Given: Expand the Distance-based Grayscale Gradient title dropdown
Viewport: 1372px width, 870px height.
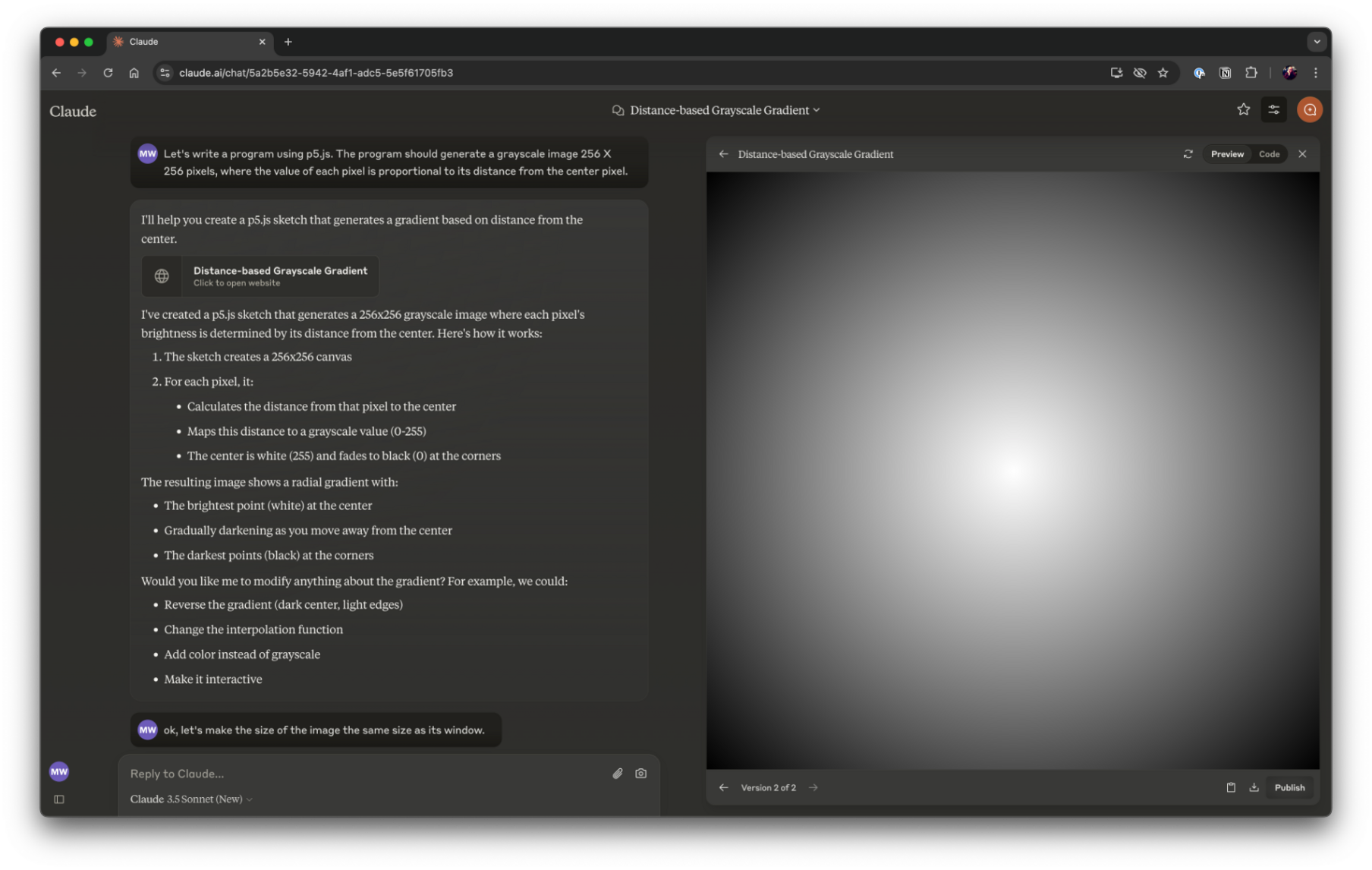Looking at the screenshot, I should click(717, 110).
